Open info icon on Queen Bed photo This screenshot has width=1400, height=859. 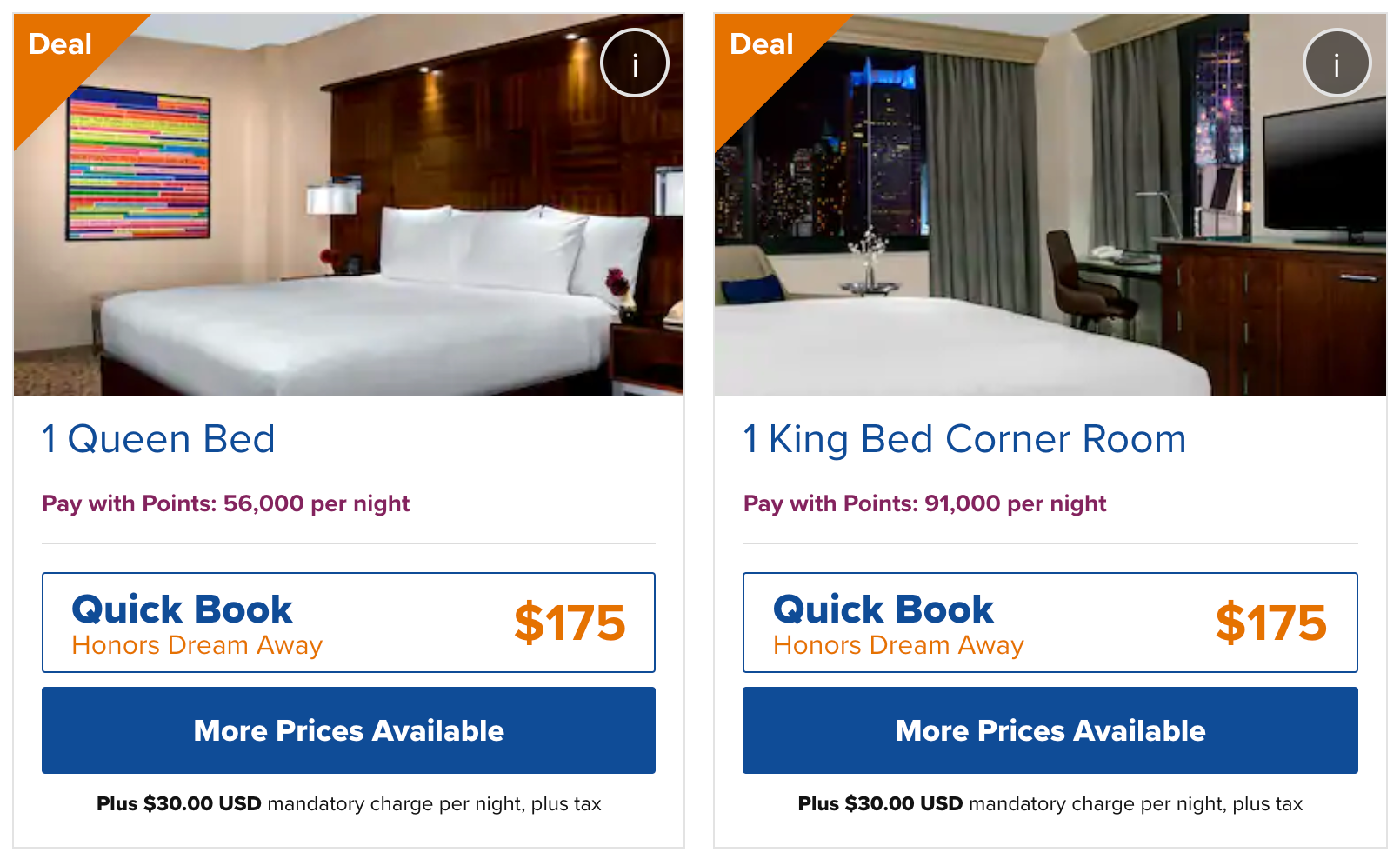(635, 63)
